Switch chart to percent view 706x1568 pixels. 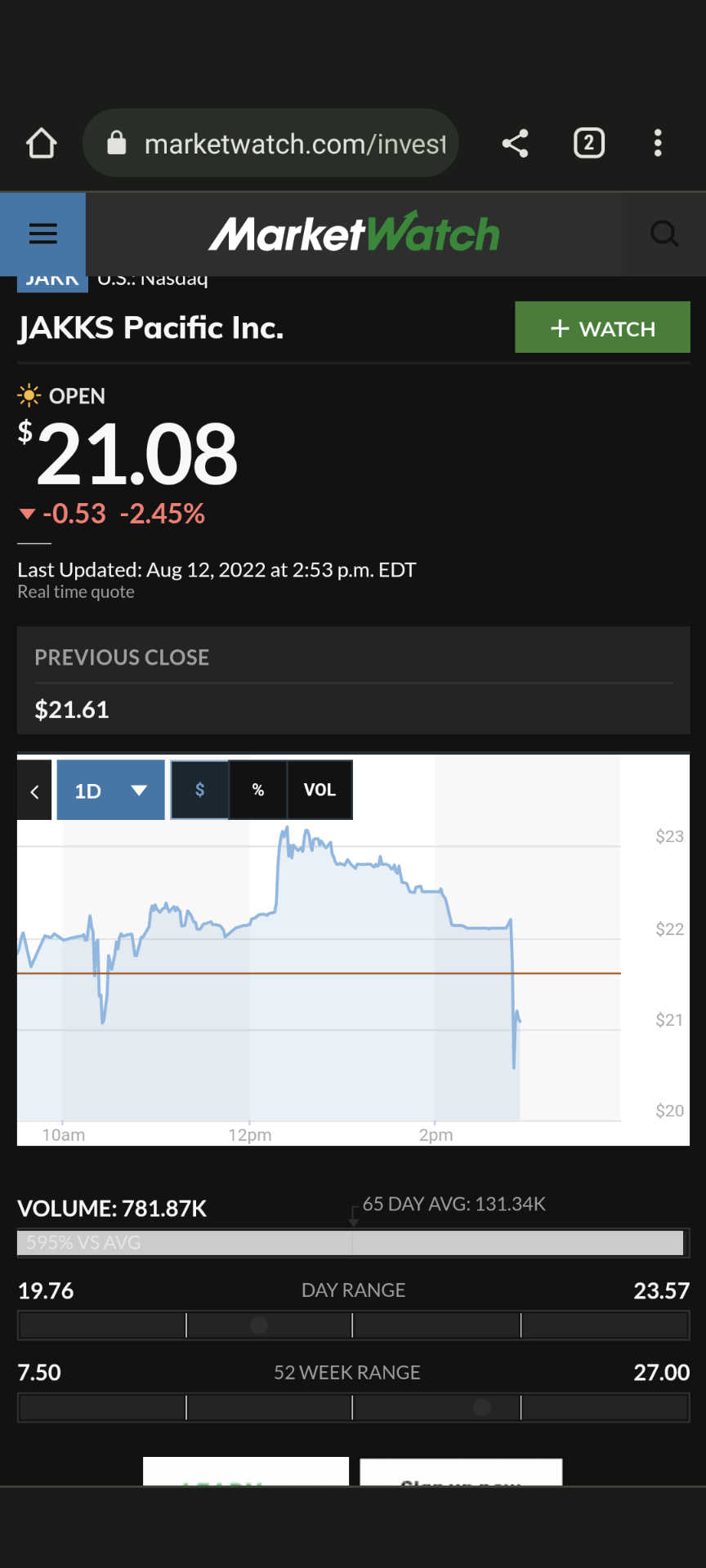[x=258, y=790]
